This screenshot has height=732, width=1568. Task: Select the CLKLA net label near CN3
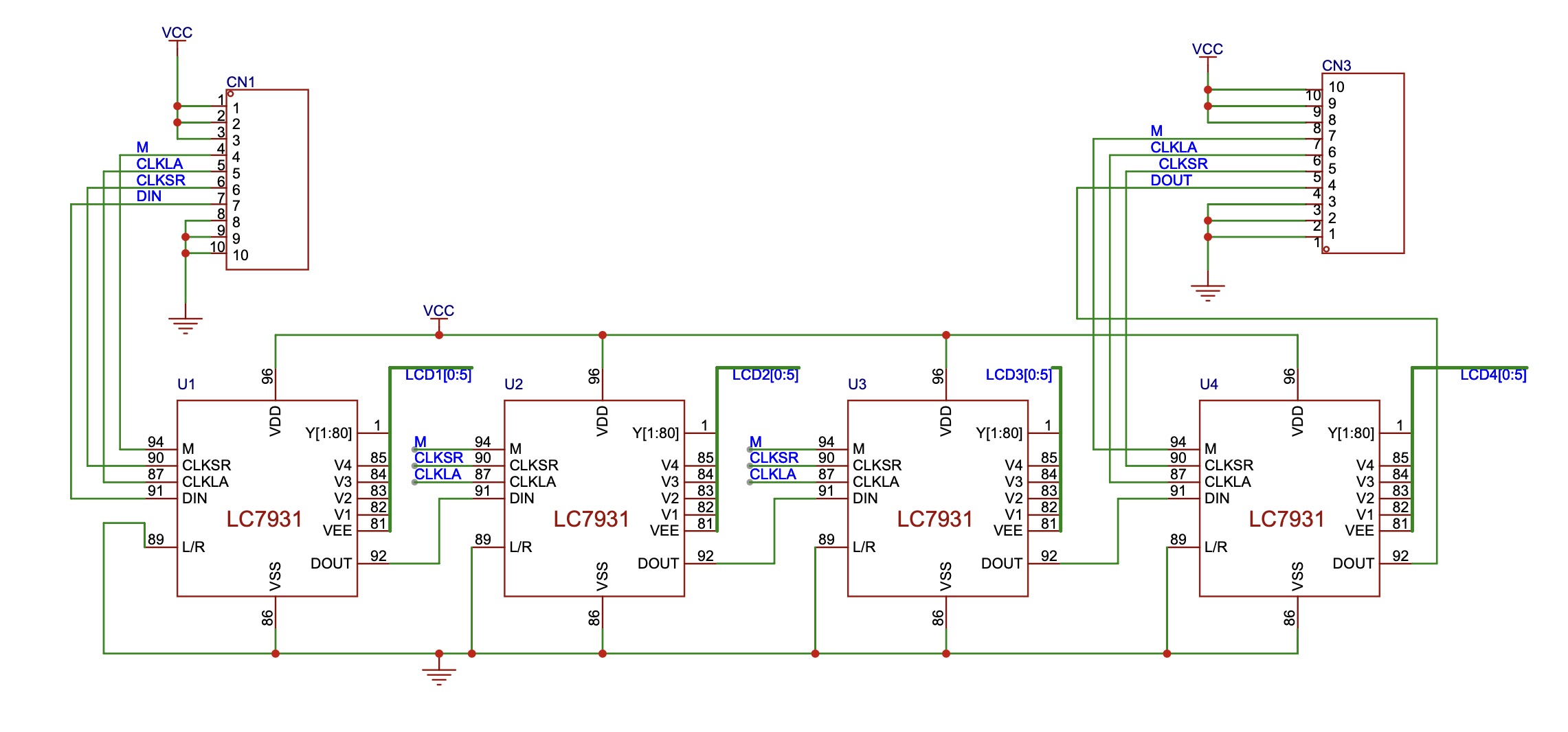(x=1174, y=148)
